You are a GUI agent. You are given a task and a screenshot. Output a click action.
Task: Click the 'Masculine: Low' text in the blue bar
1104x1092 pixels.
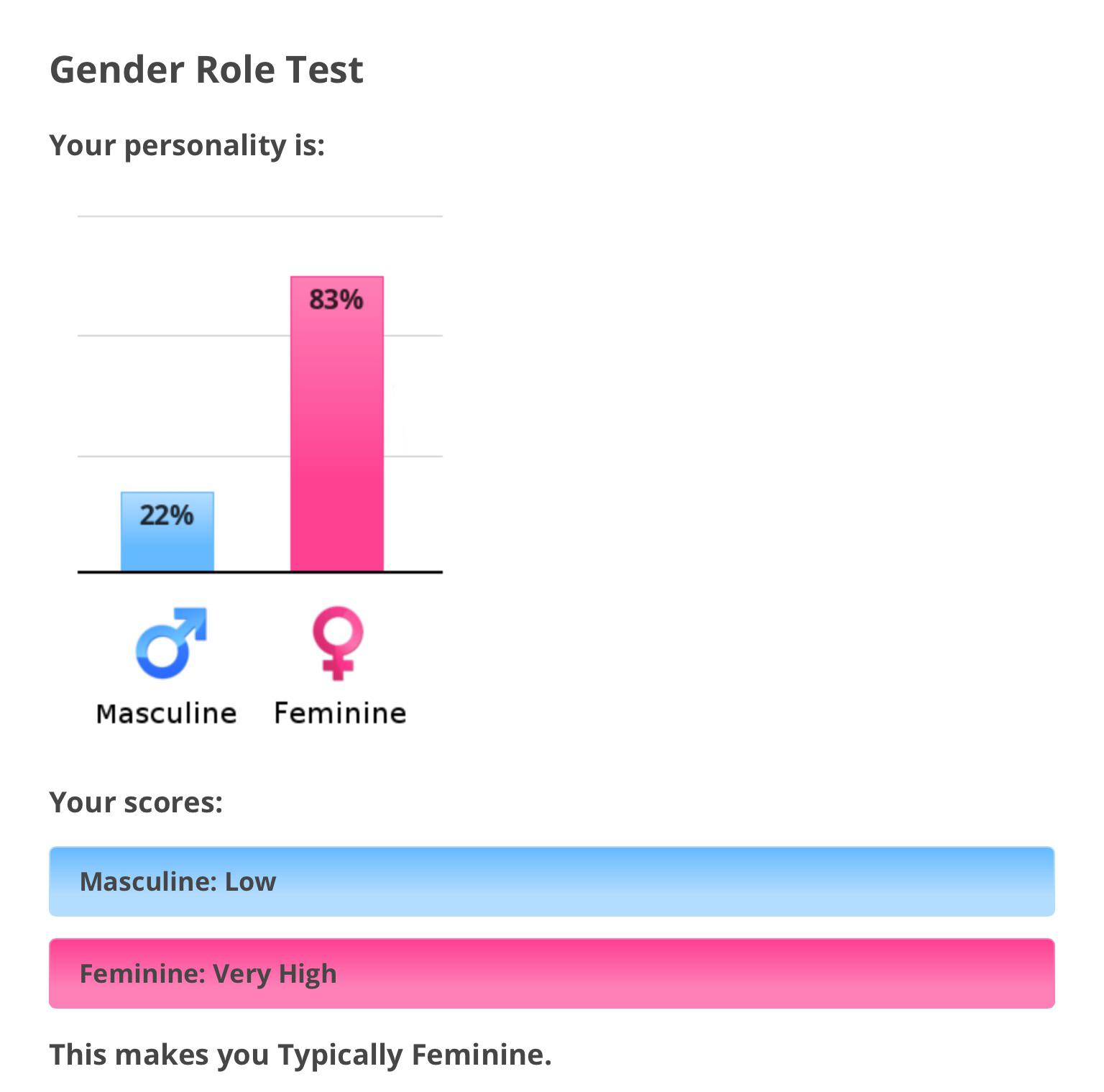(x=178, y=881)
